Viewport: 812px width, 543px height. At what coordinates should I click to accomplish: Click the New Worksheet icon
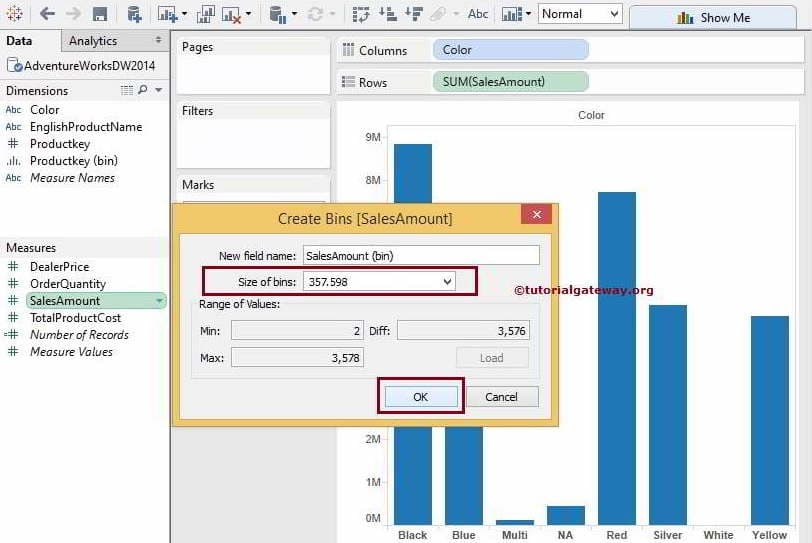(167, 14)
